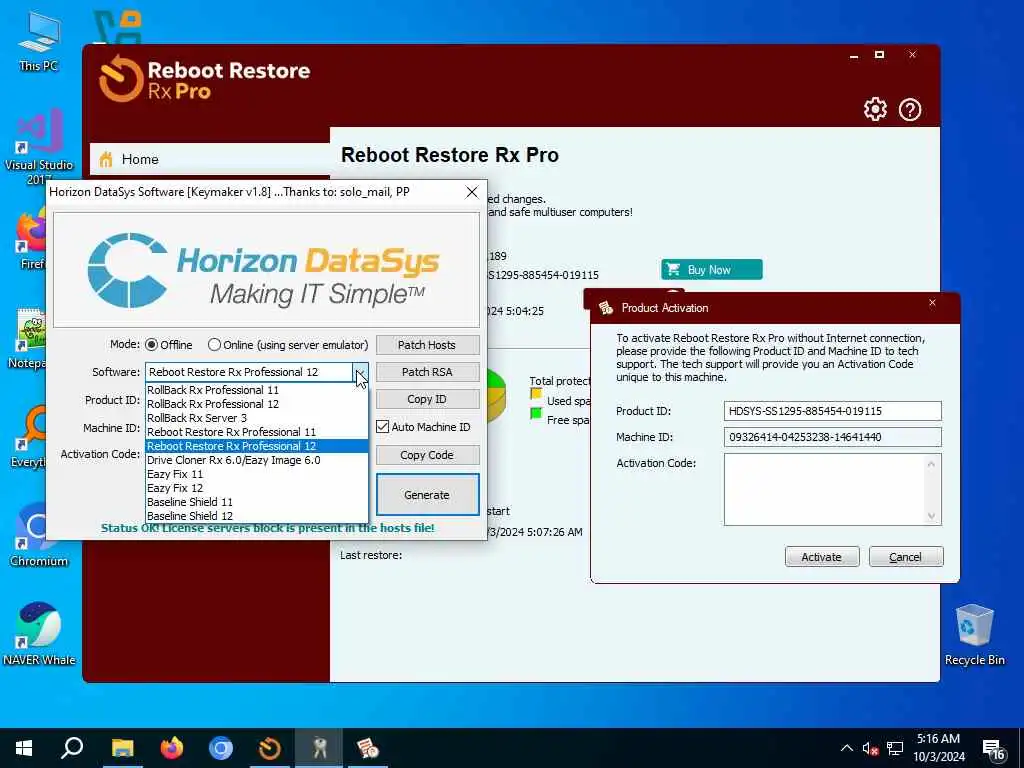
Task: Open Firefox from the taskbar
Action: [x=172, y=748]
